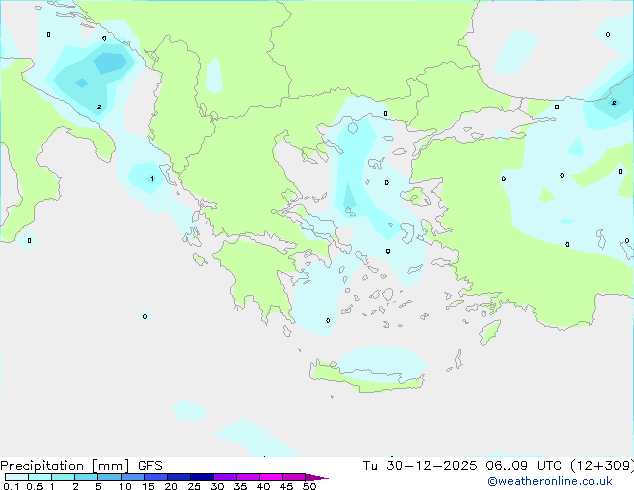The image size is (634, 490).
Task: Click the 0.1 mm lightest cyan legend swatch
Action: [17, 477]
